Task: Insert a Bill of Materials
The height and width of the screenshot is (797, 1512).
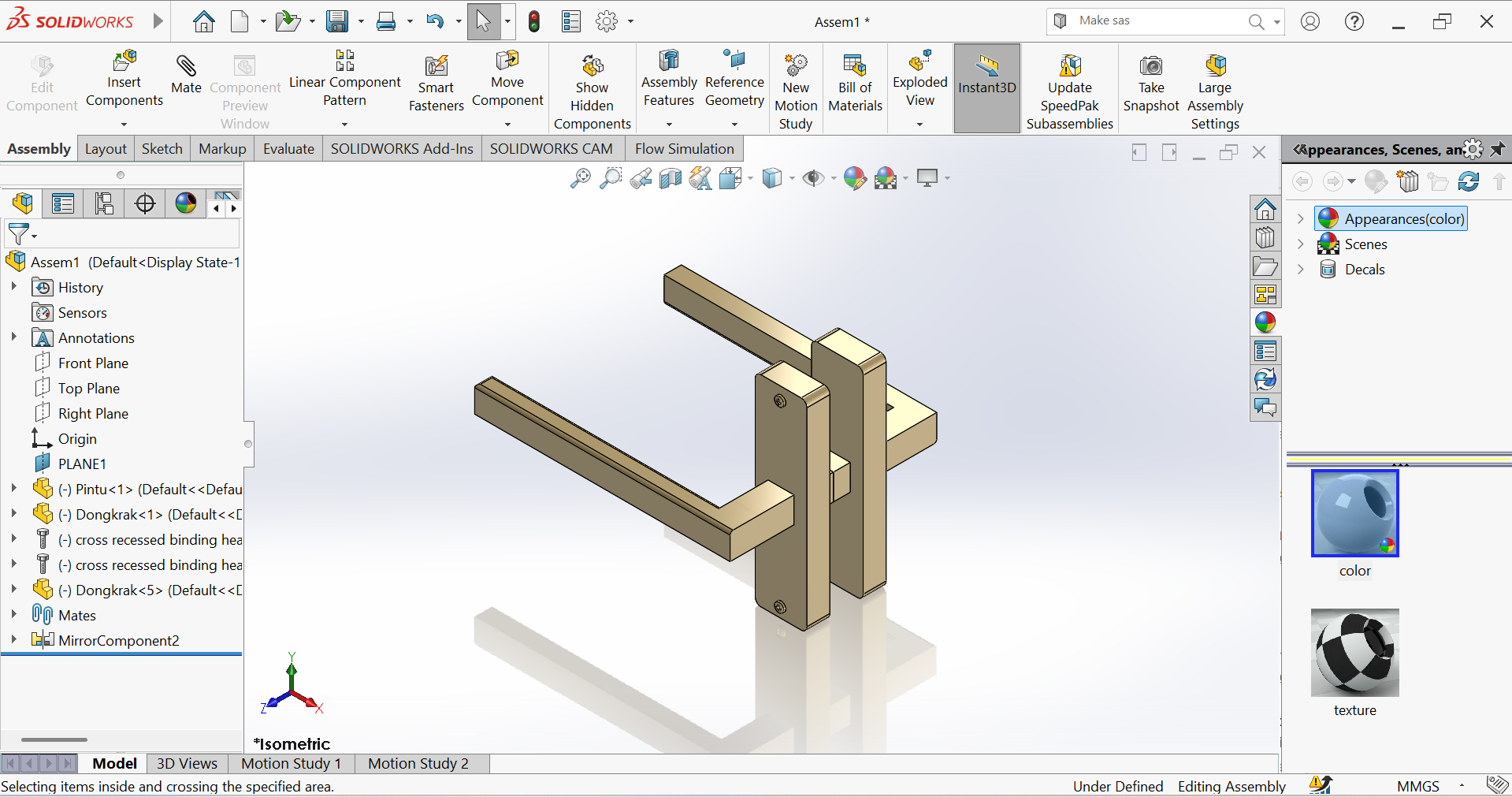Action: pyautogui.click(x=856, y=84)
